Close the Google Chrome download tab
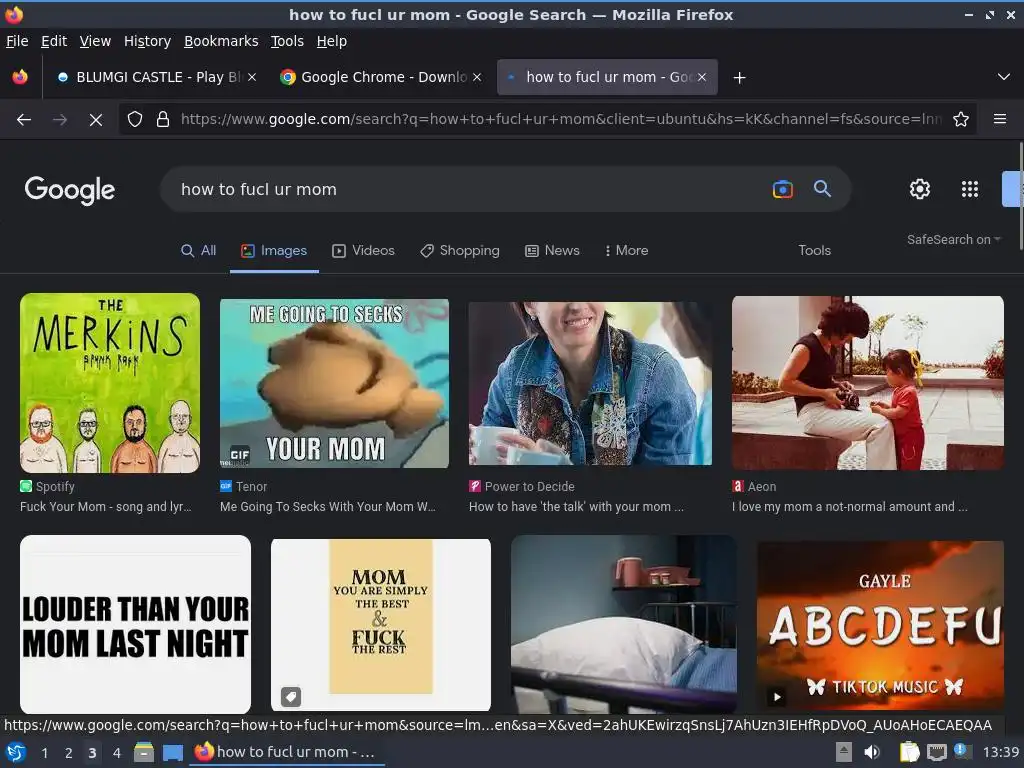The image size is (1024, 768). point(477,77)
